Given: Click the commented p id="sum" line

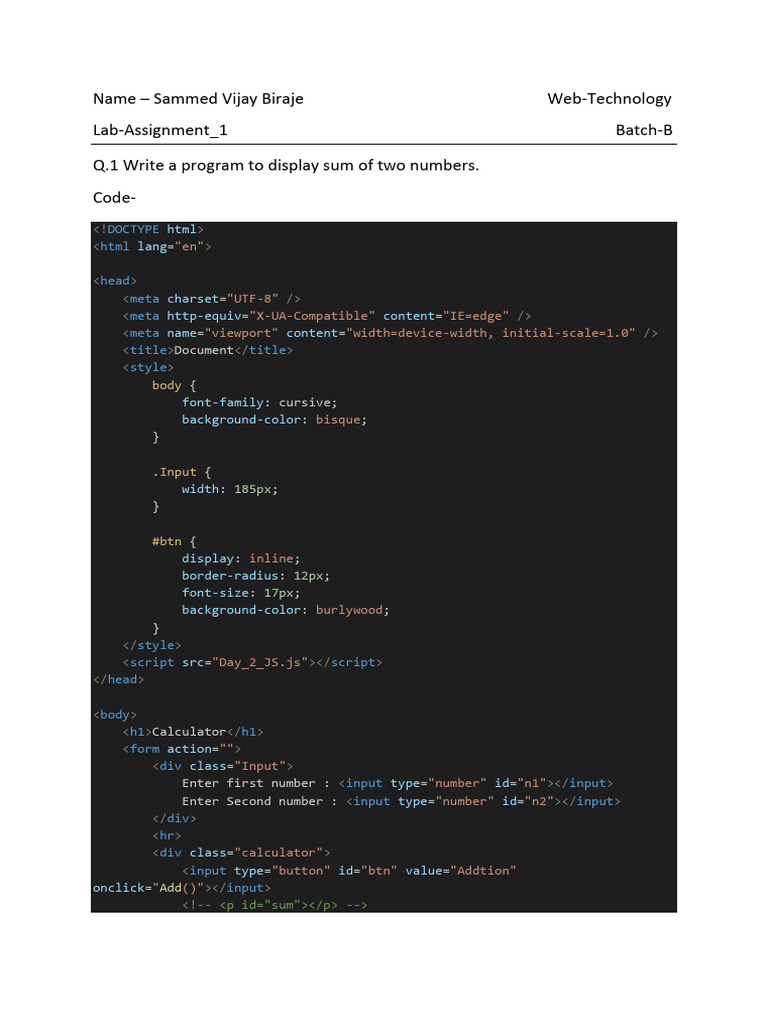Looking at the screenshot, I should pyautogui.click(x=274, y=904).
